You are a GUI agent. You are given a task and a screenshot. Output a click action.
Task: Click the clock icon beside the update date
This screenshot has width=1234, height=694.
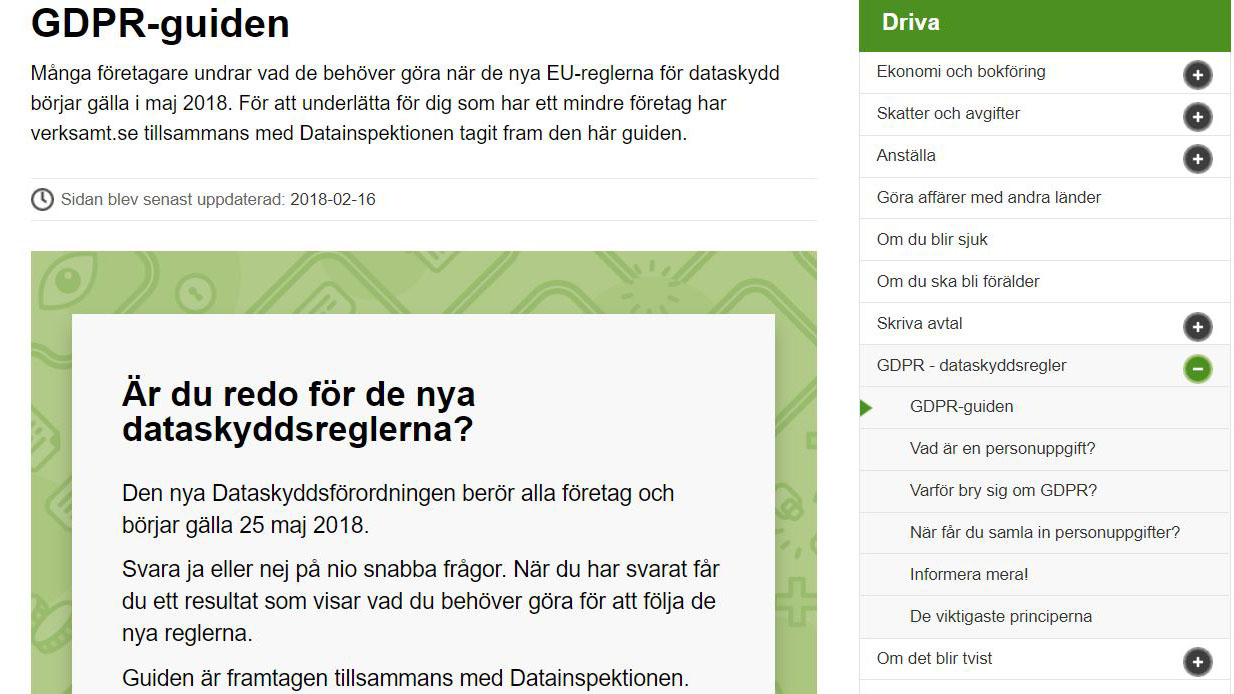pyautogui.click(x=41, y=199)
